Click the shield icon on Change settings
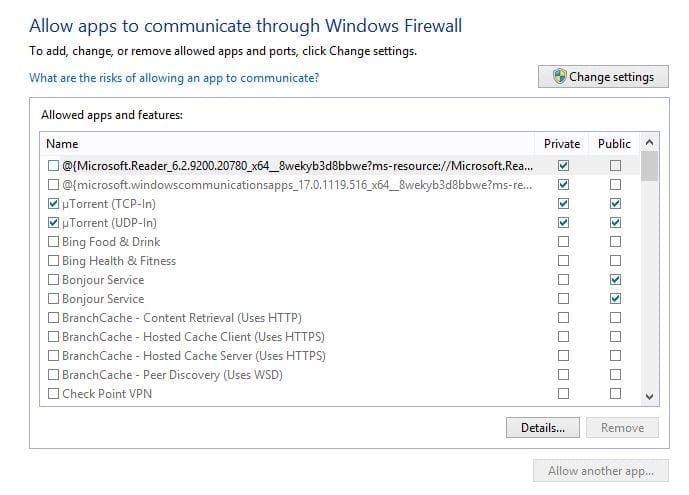The width and height of the screenshot is (689, 495). coord(558,77)
